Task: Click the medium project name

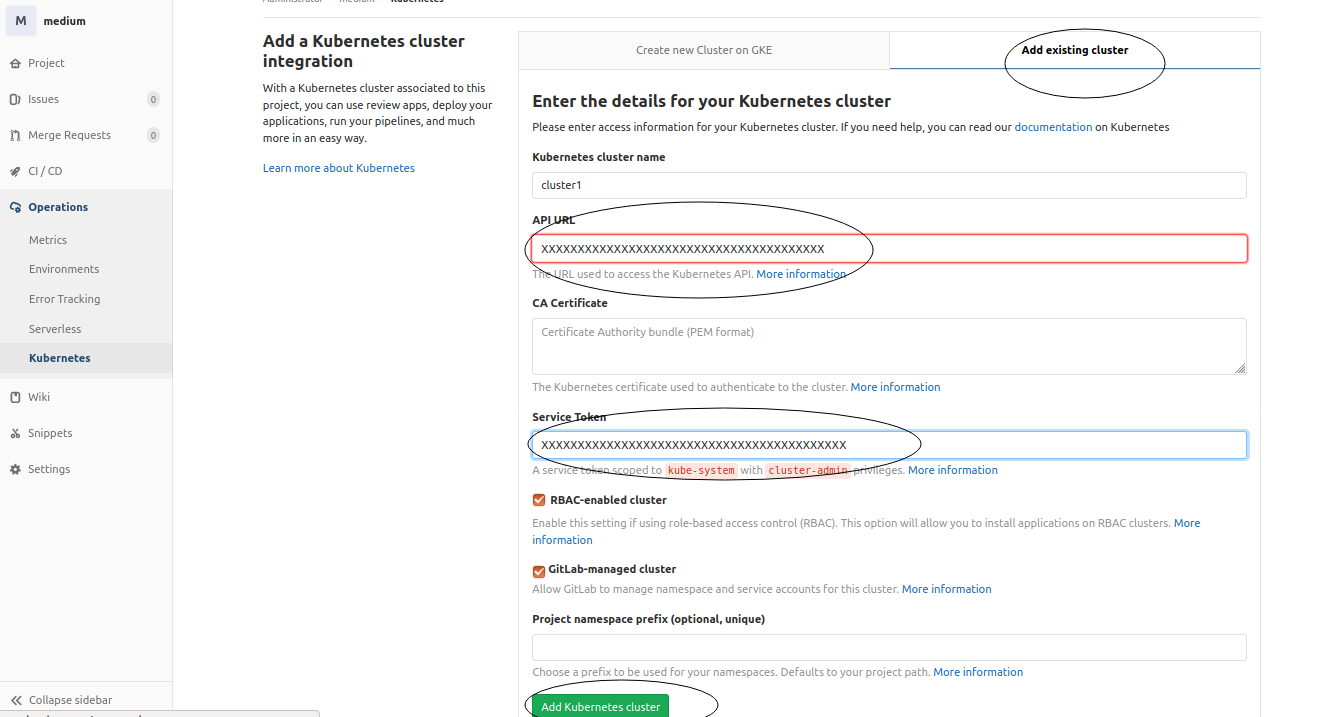Action: pos(65,21)
